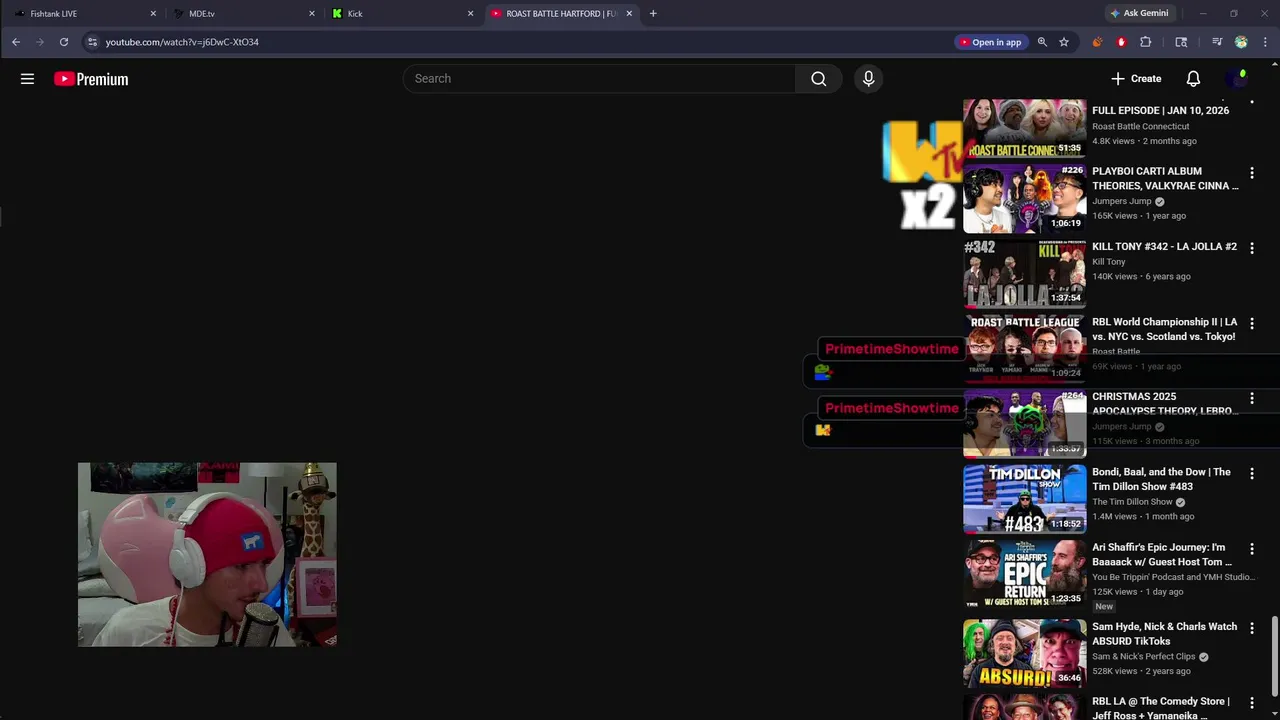Bookmark this page with star icon
Image resolution: width=1280 pixels, height=720 pixels.
point(1064,42)
